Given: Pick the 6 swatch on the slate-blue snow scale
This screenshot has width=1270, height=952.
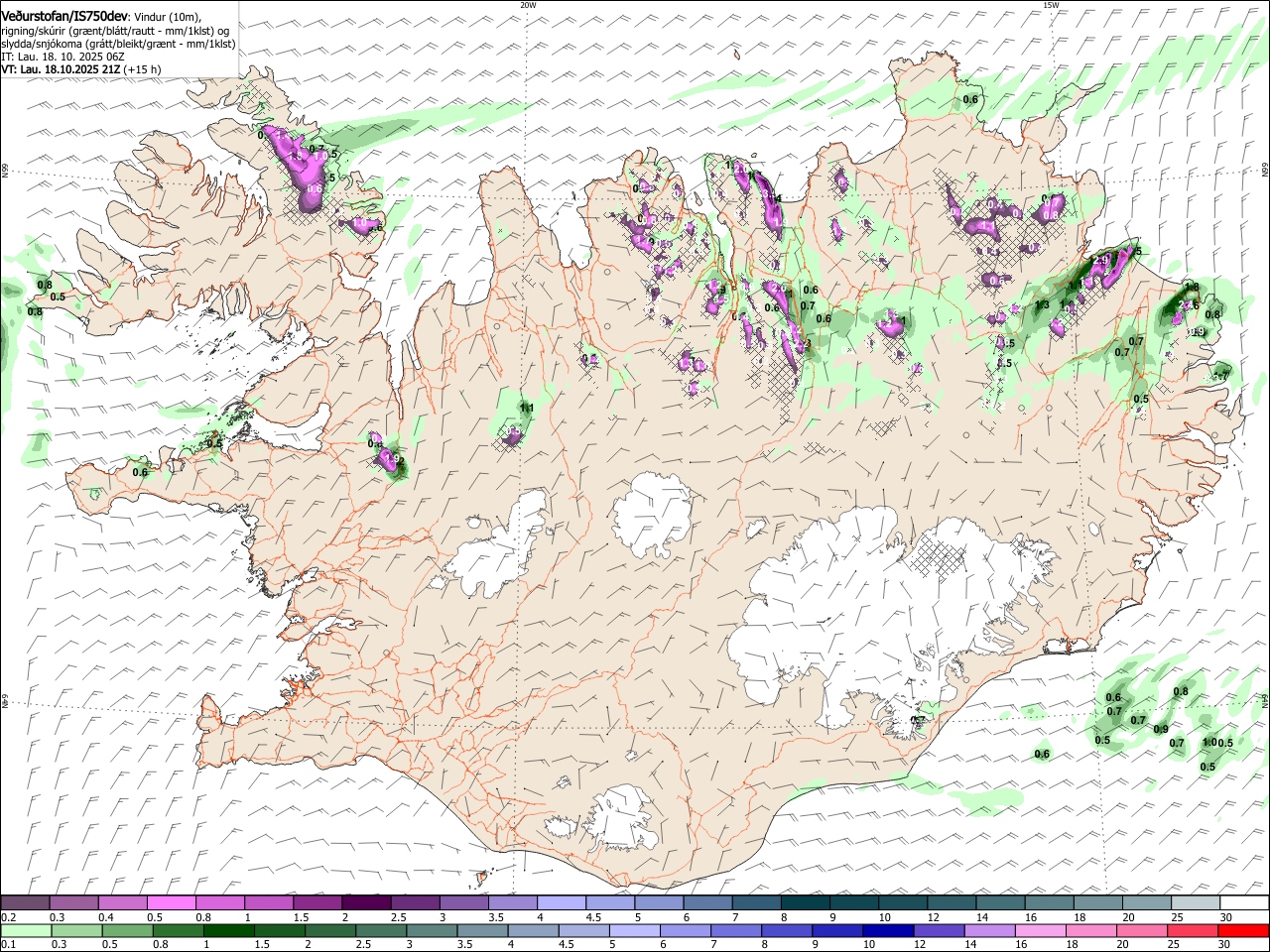Looking at the screenshot, I should click(707, 903).
